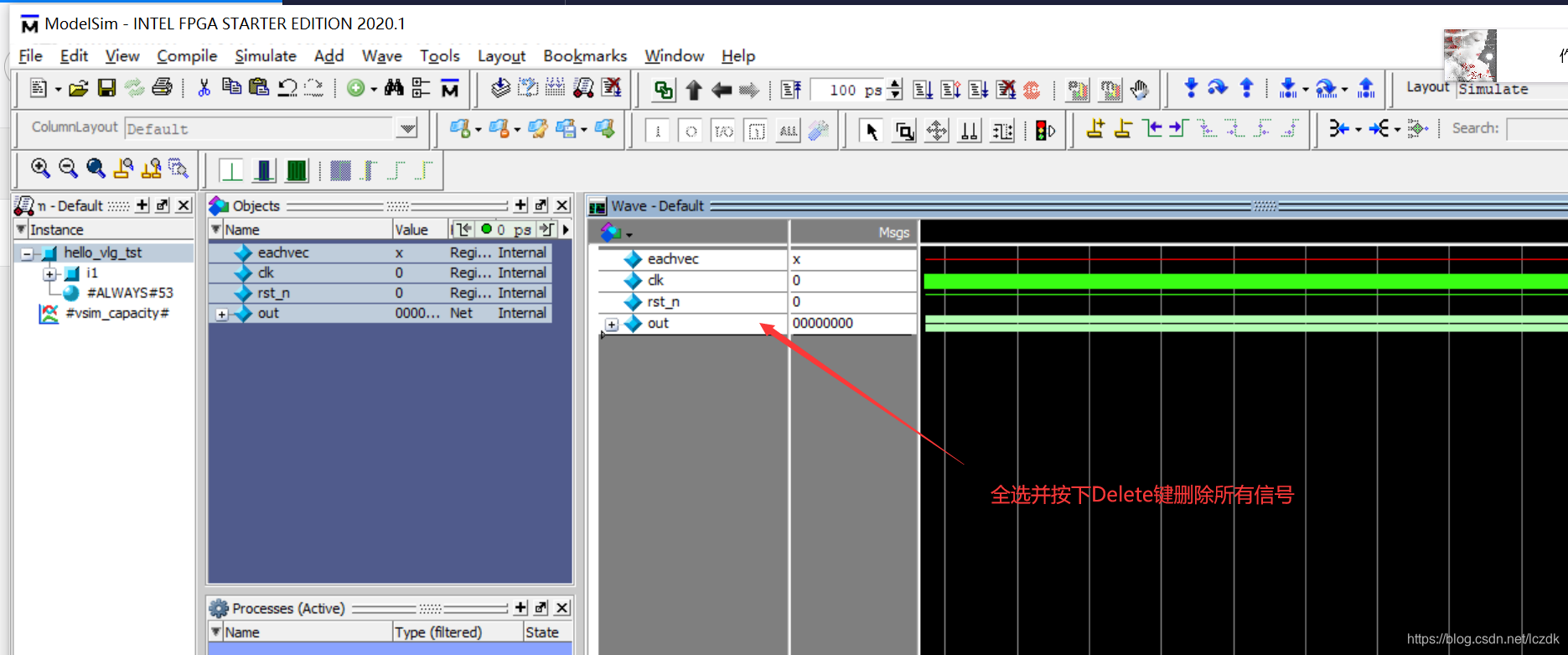Click the Restart simulation icon

(x=791, y=90)
